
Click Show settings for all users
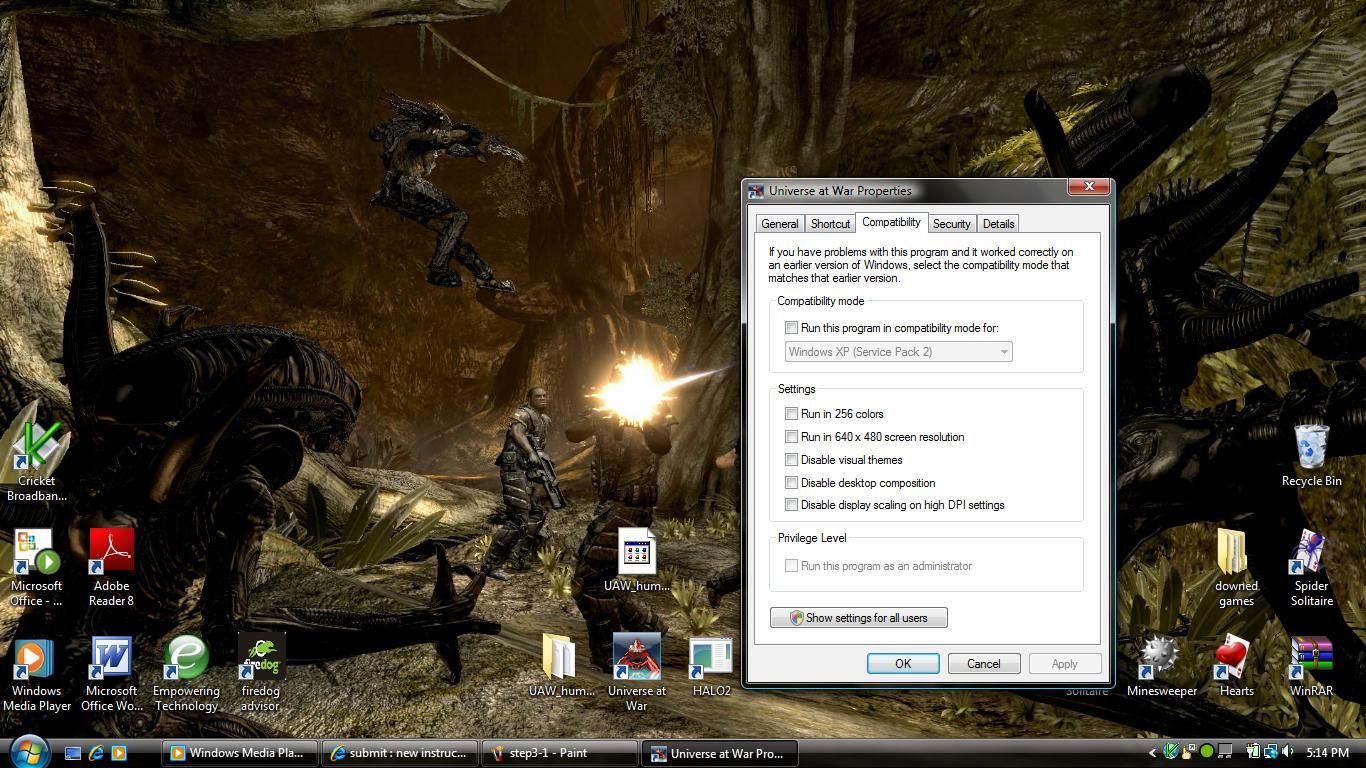(x=858, y=617)
